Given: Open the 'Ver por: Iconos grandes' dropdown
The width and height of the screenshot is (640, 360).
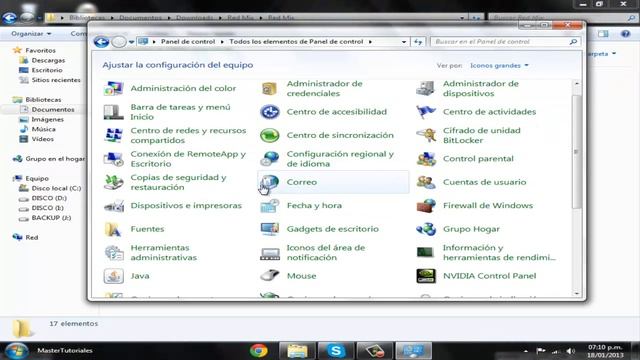Looking at the screenshot, I should (499, 65).
